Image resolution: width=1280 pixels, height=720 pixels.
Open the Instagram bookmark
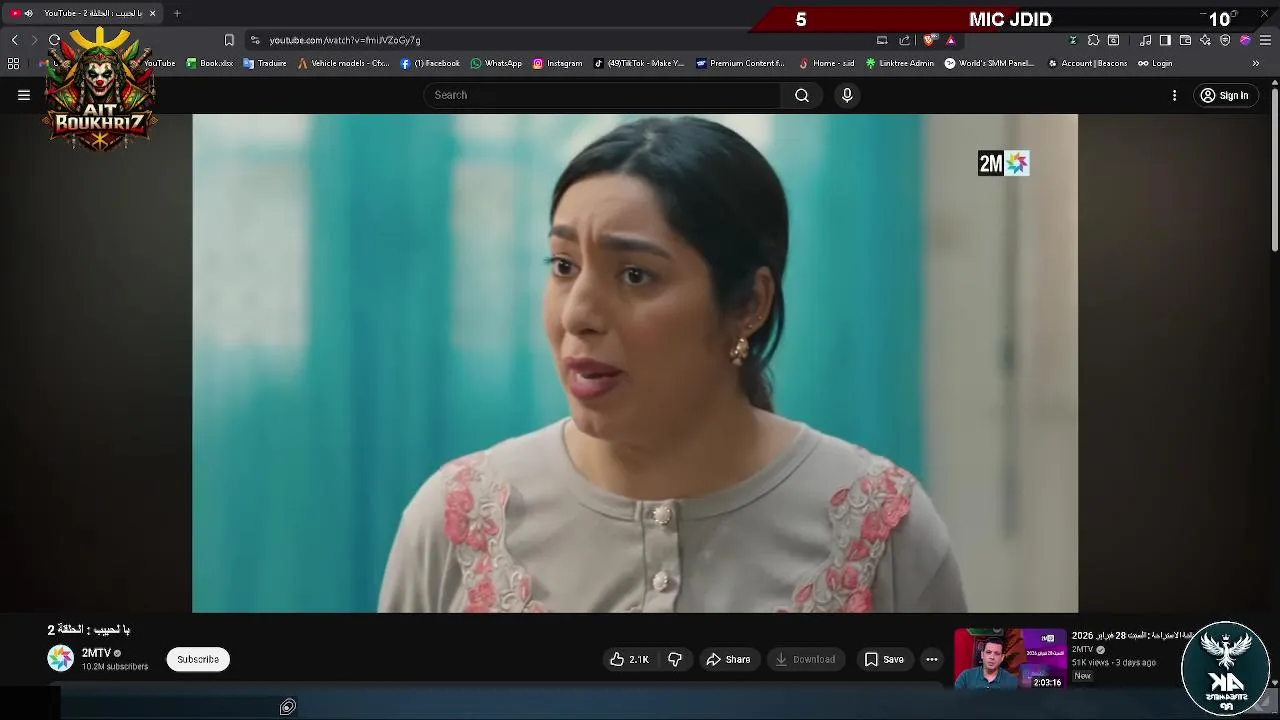tap(557, 63)
